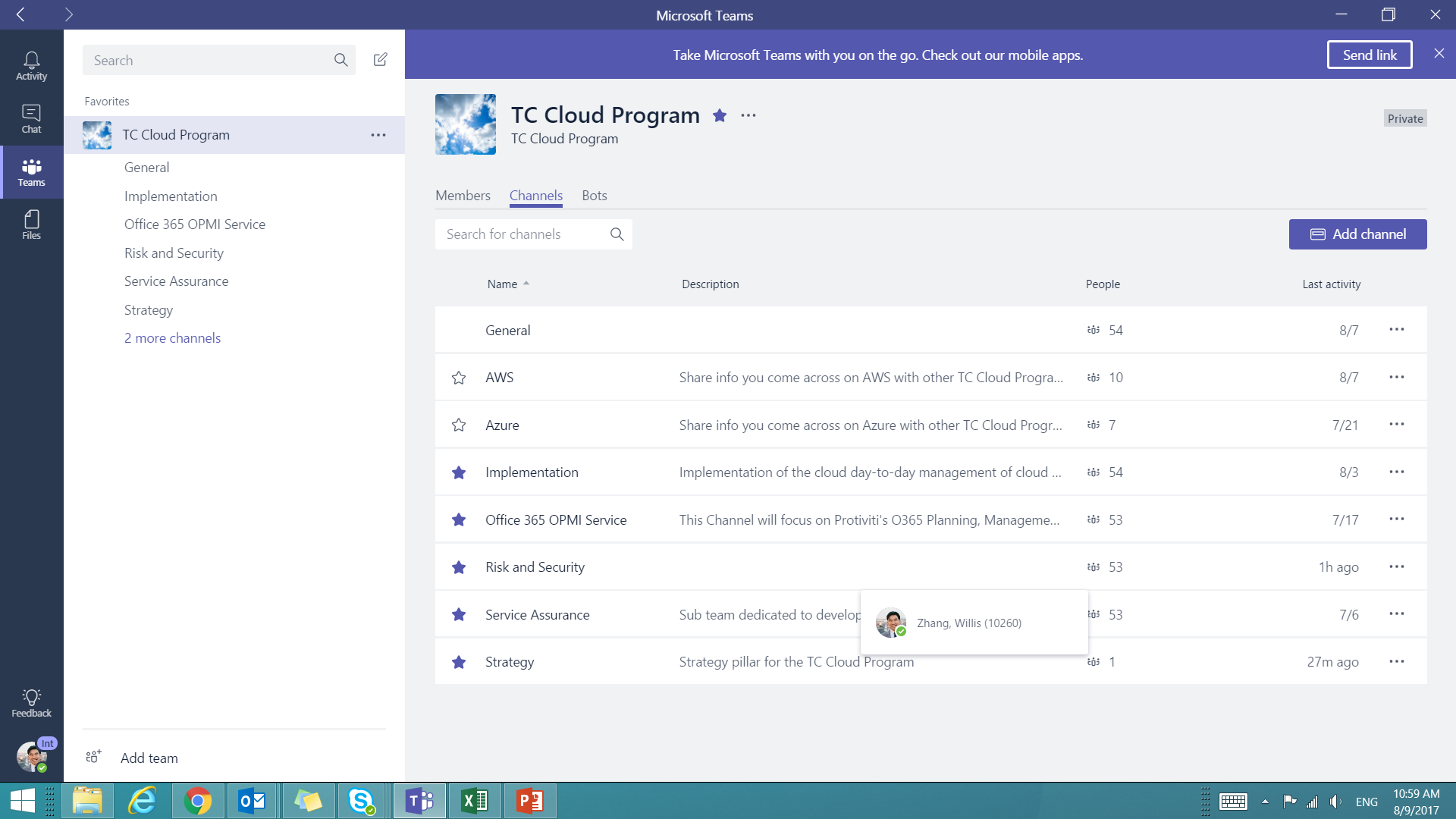This screenshot has width=1456, height=819.
Task: Click the new chat compose icon
Action: pos(381,60)
